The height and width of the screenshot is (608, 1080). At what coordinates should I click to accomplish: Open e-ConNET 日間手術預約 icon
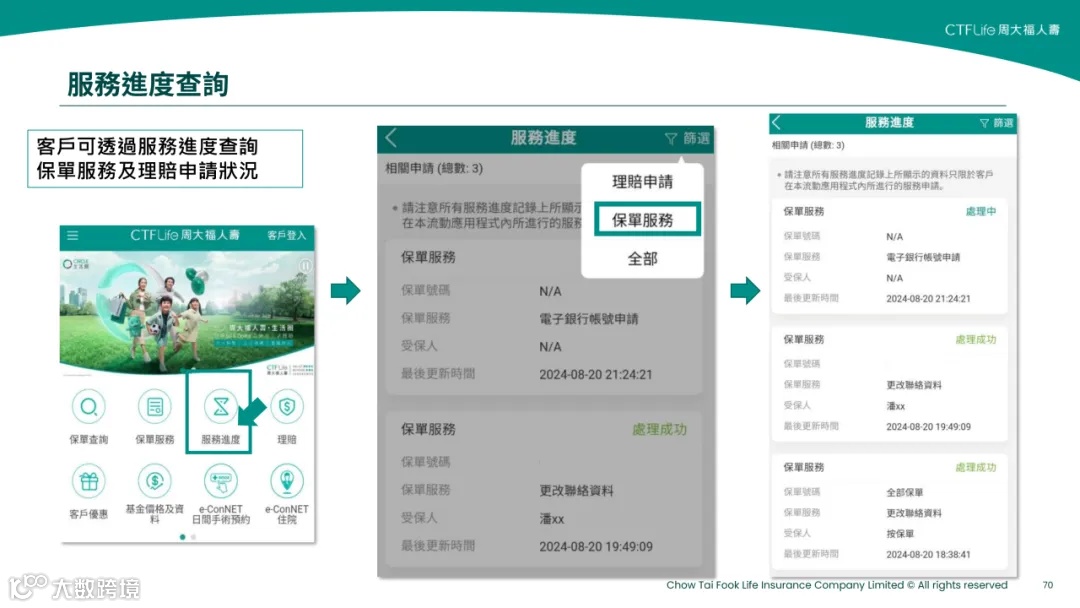click(220, 481)
